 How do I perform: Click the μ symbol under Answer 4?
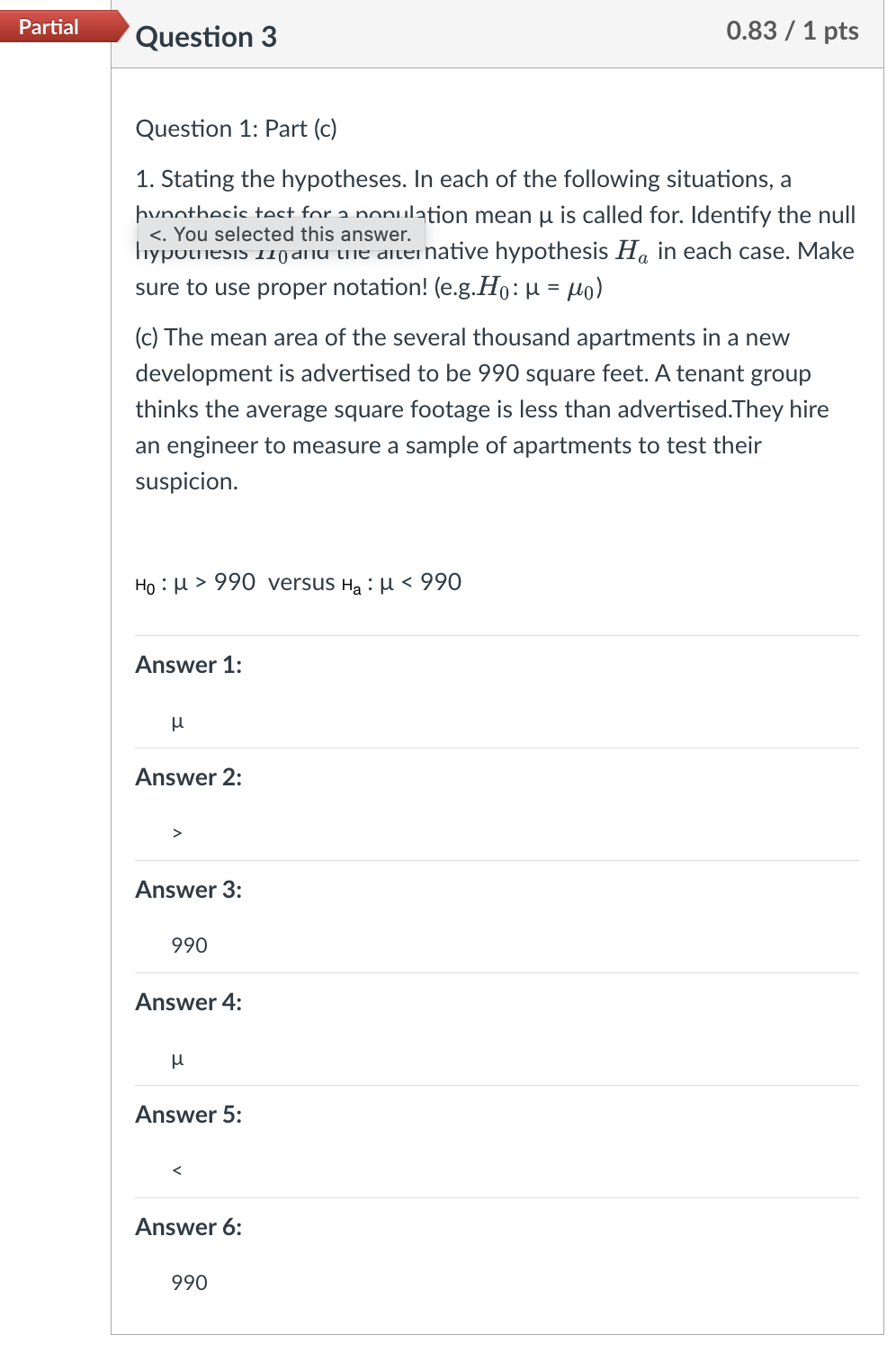click(x=176, y=1060)
